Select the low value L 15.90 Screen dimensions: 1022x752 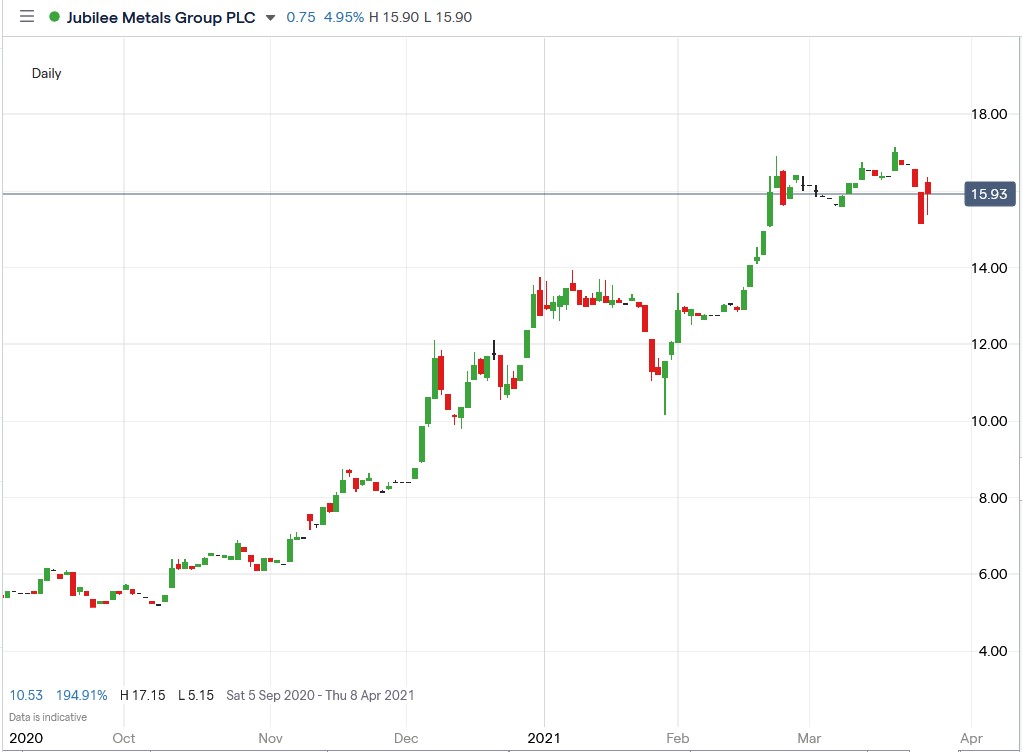(x=452, y=17)
